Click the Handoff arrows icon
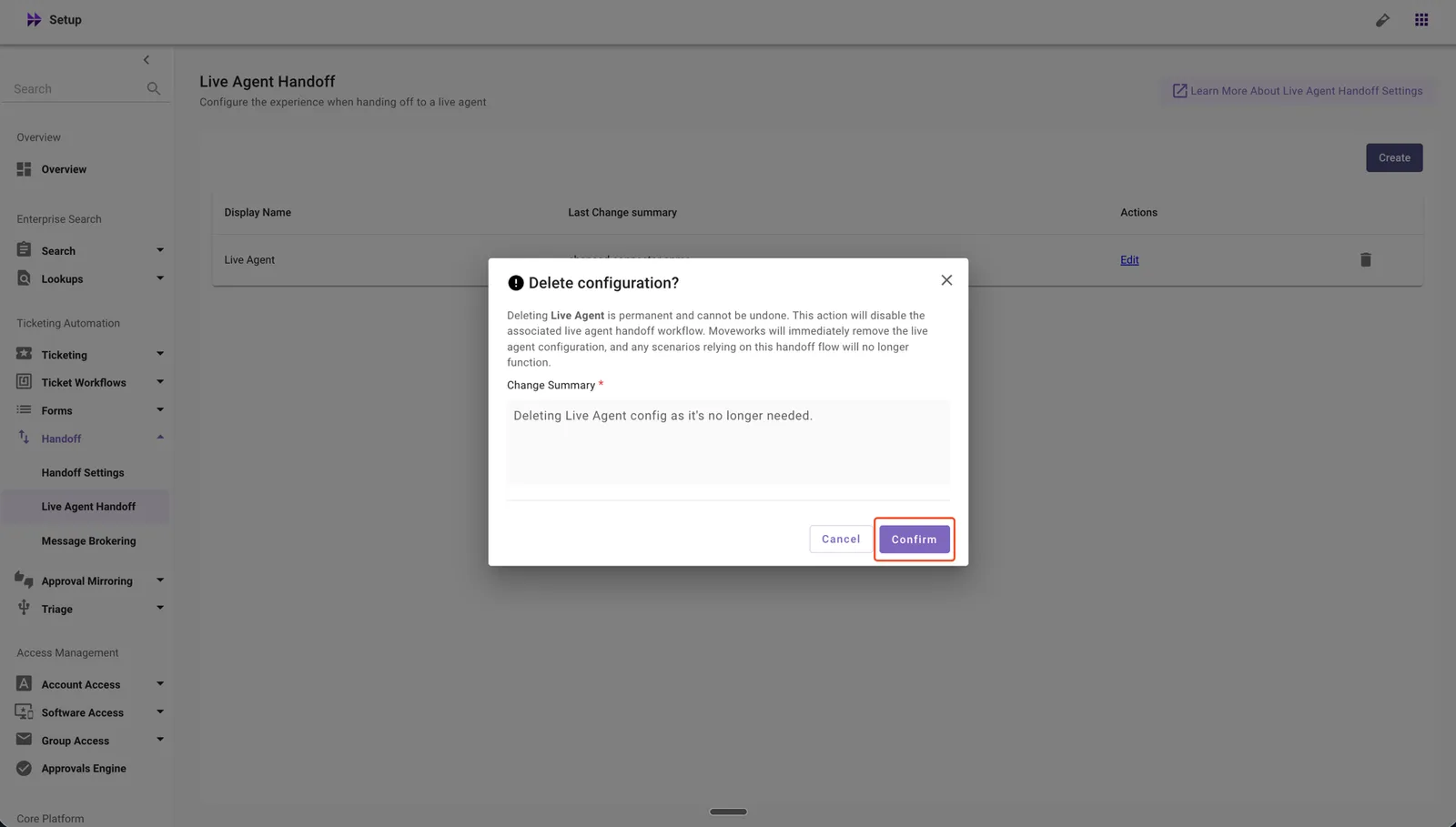 coord(24,438)
